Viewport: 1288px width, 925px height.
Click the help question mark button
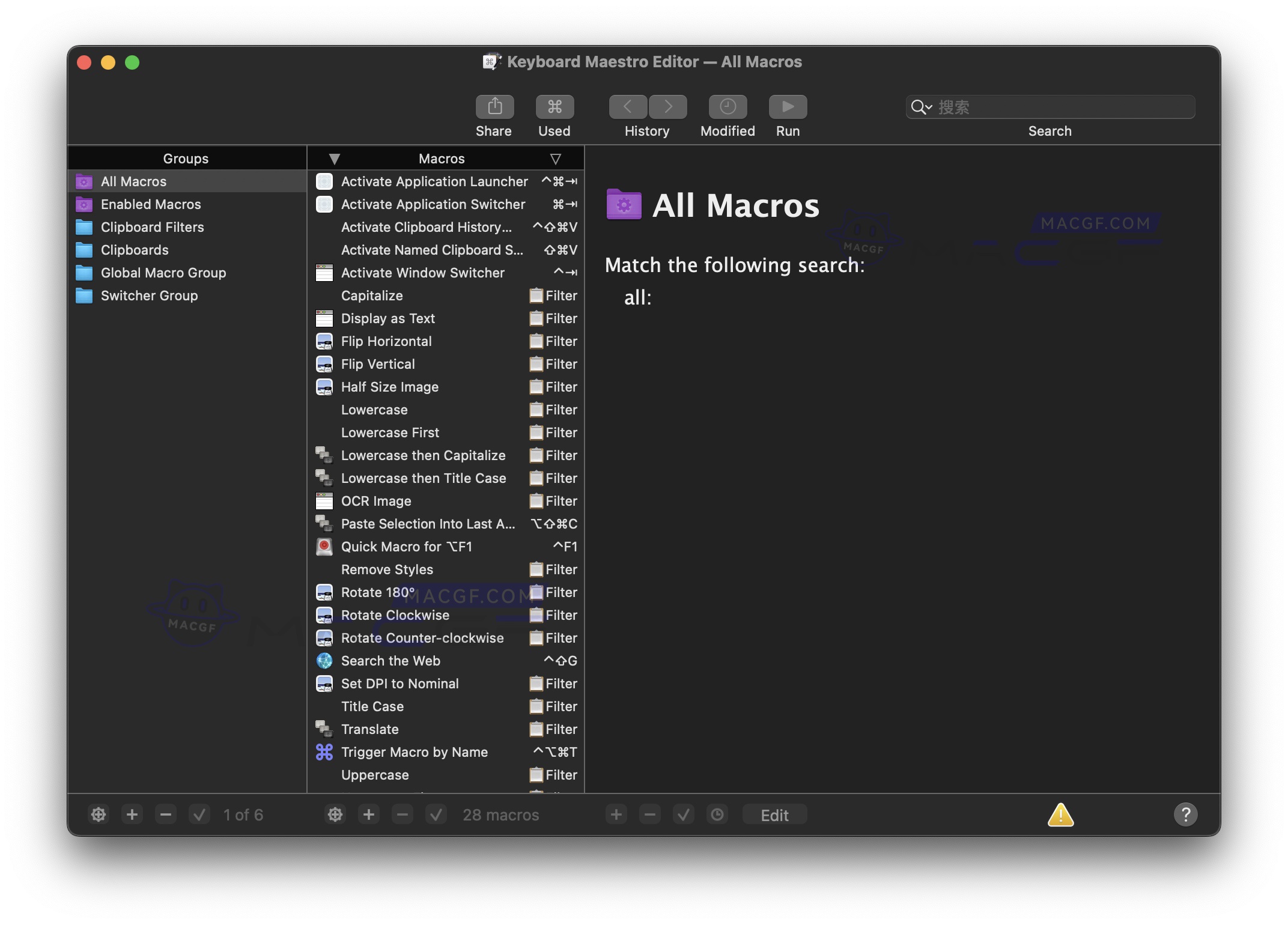(1185, 814)
